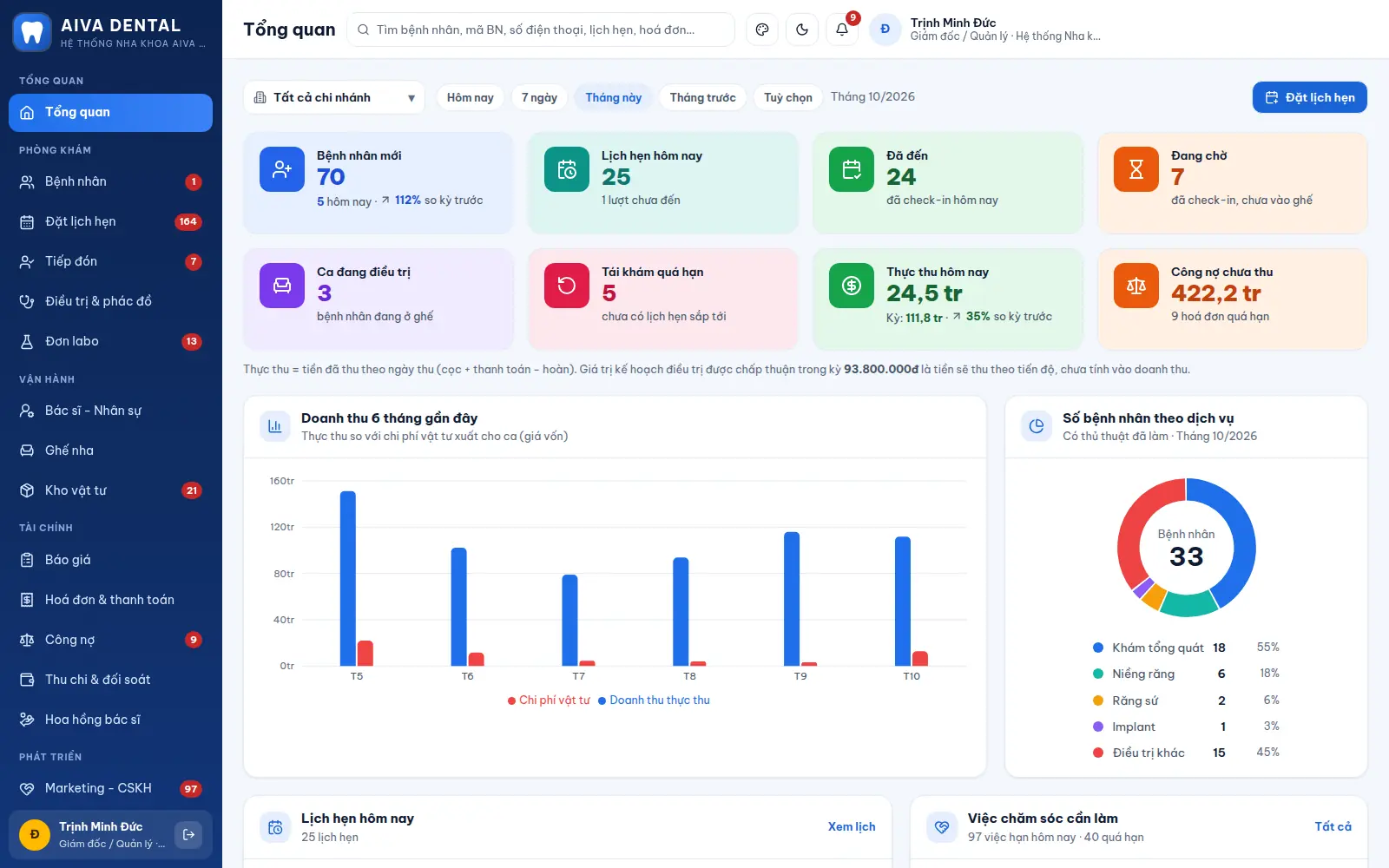Screen dimensions: 1389x868
Task: Click the Thực thu hôm nay dollar icon
Action: point(852,286)
